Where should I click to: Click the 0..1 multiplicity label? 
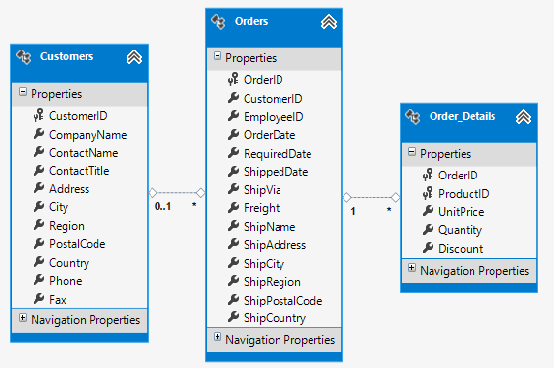point(163,206)
